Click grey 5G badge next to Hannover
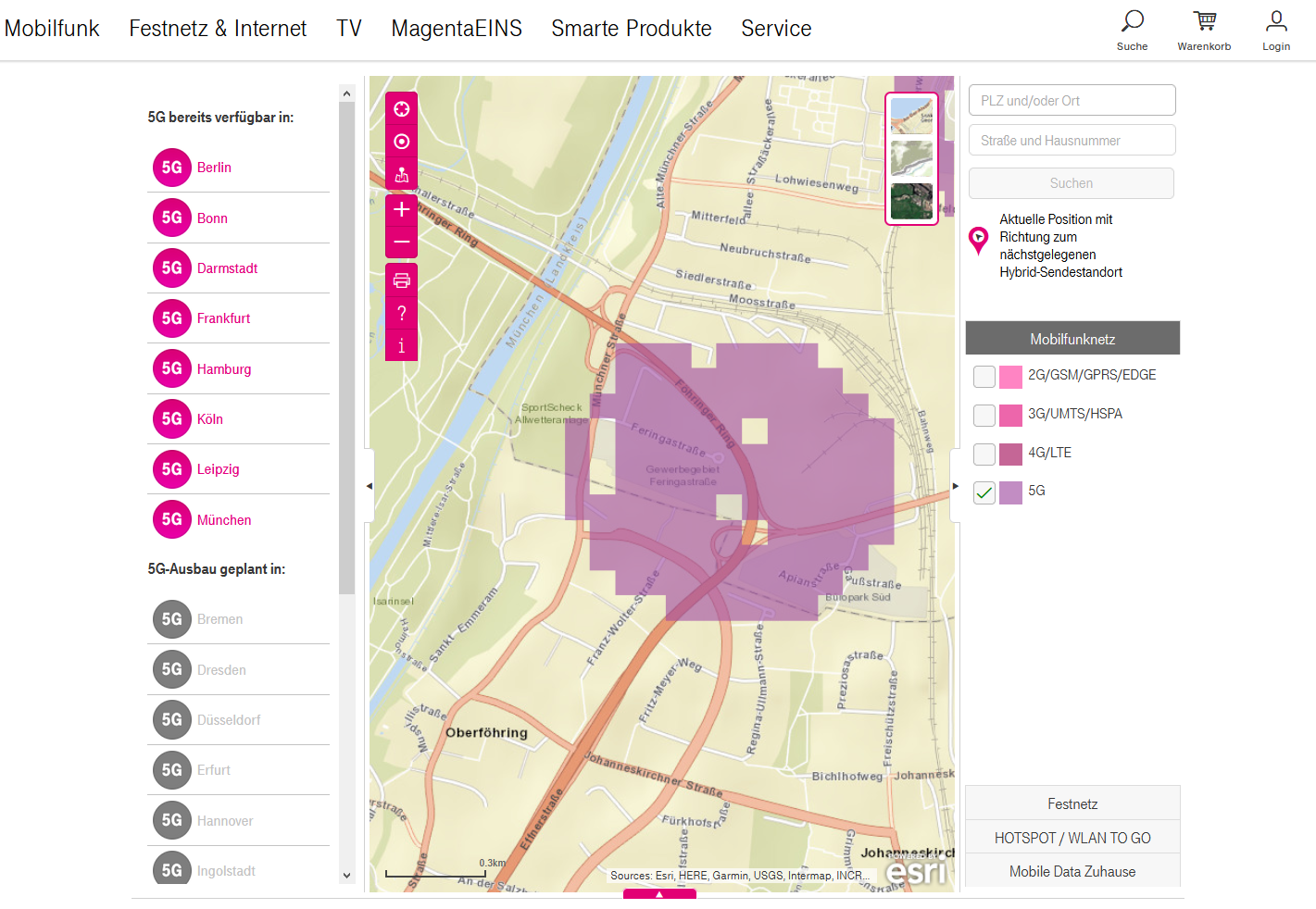Viewport: 1316px width, 909px height. (172, 820)
